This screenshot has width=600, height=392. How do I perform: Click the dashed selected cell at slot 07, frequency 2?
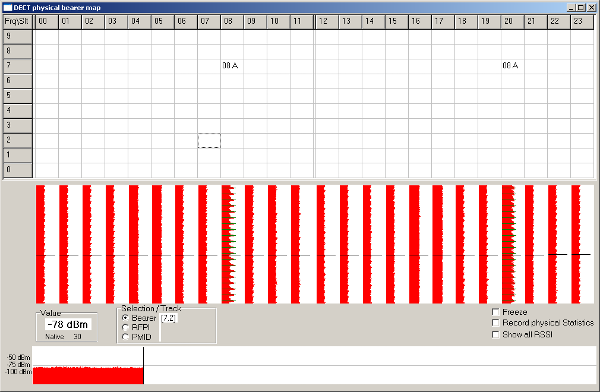tap(209, 140)
